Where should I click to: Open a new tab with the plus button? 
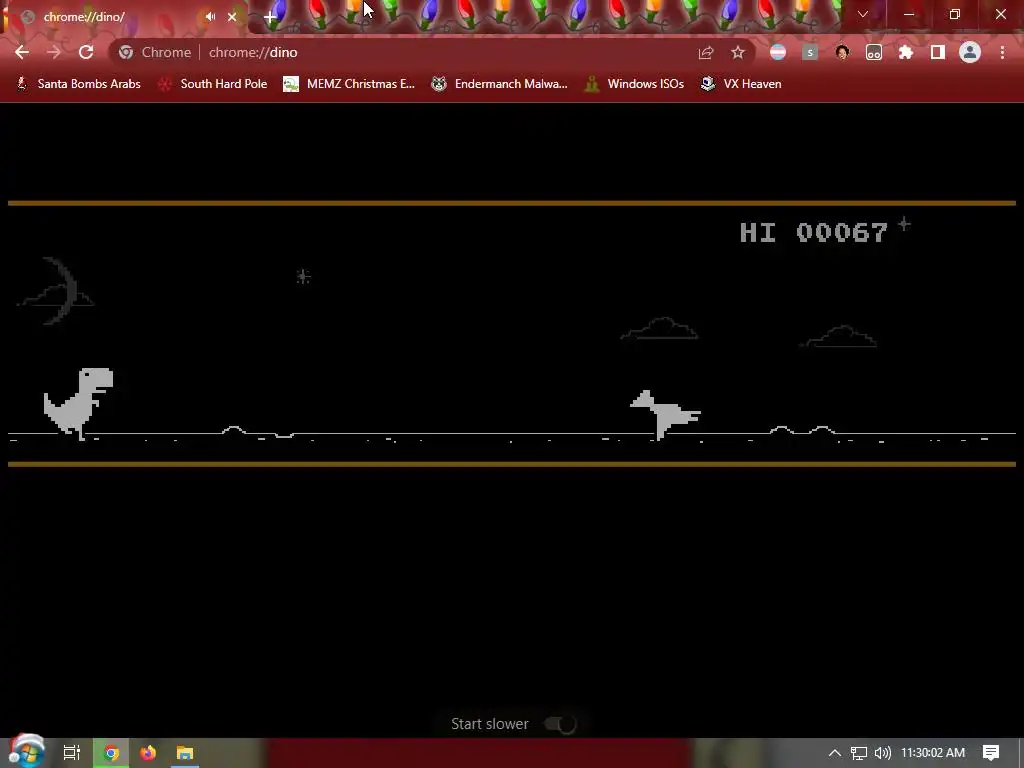(270, 17)
